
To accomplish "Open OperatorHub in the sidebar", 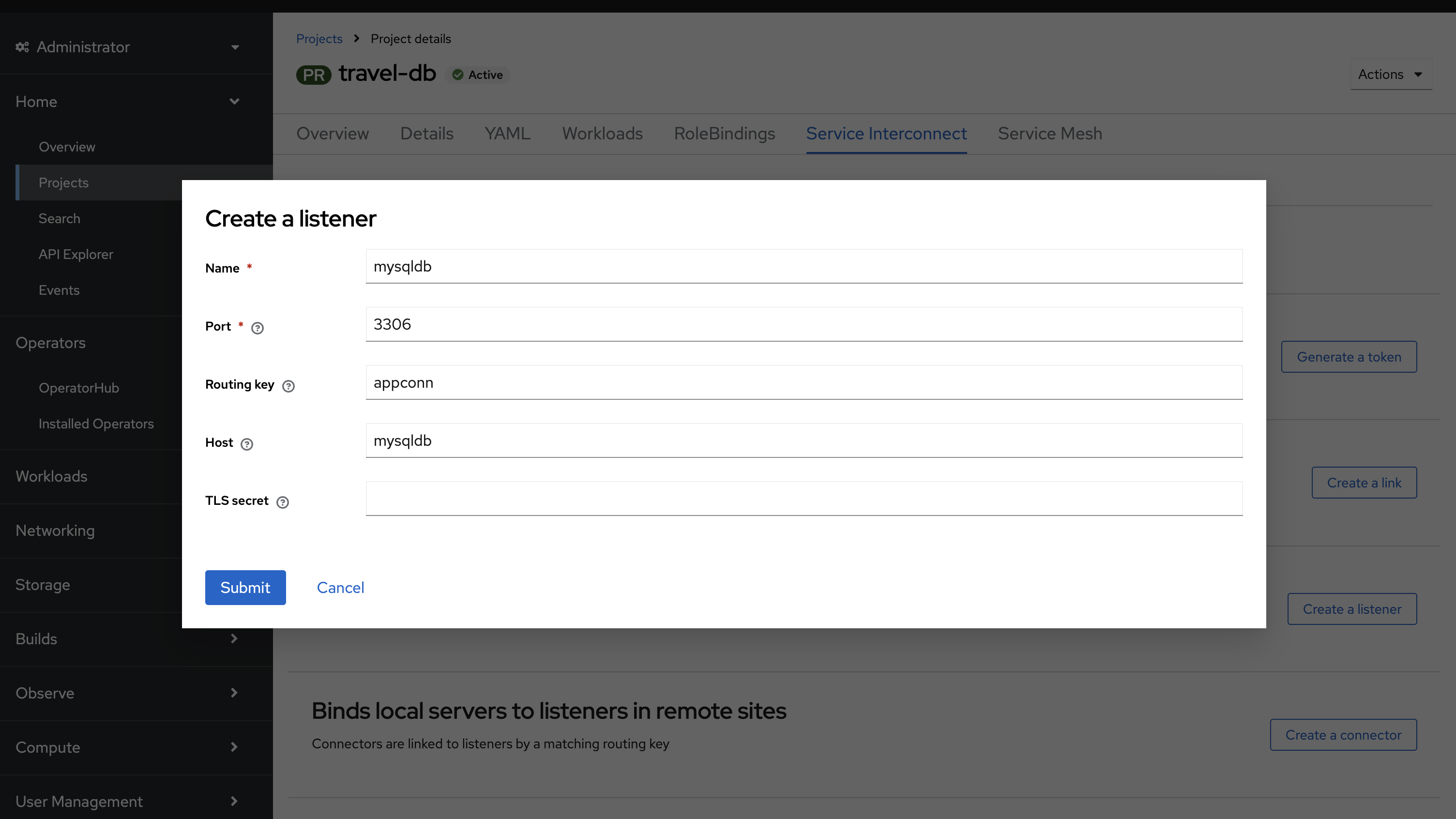I will point(78,388).
